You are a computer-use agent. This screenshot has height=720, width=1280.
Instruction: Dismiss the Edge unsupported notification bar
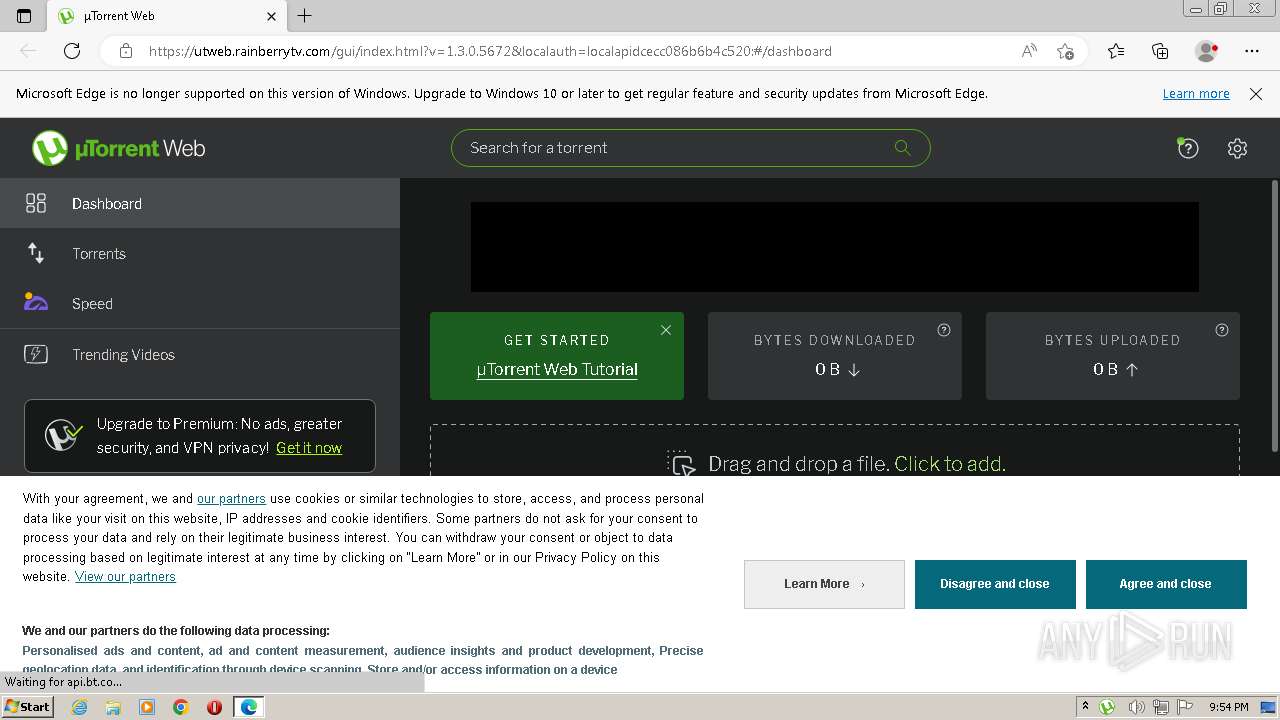pos(1256,93)
